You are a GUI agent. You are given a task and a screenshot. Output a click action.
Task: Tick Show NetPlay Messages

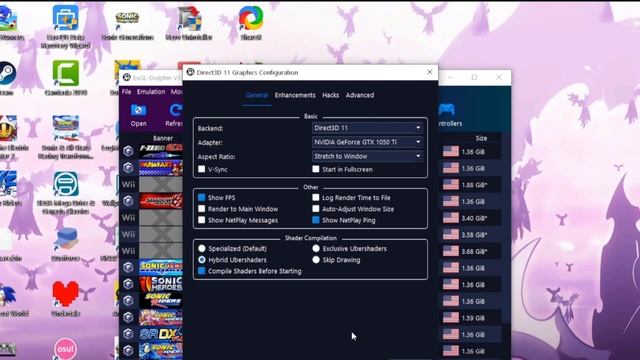point(202,220)
